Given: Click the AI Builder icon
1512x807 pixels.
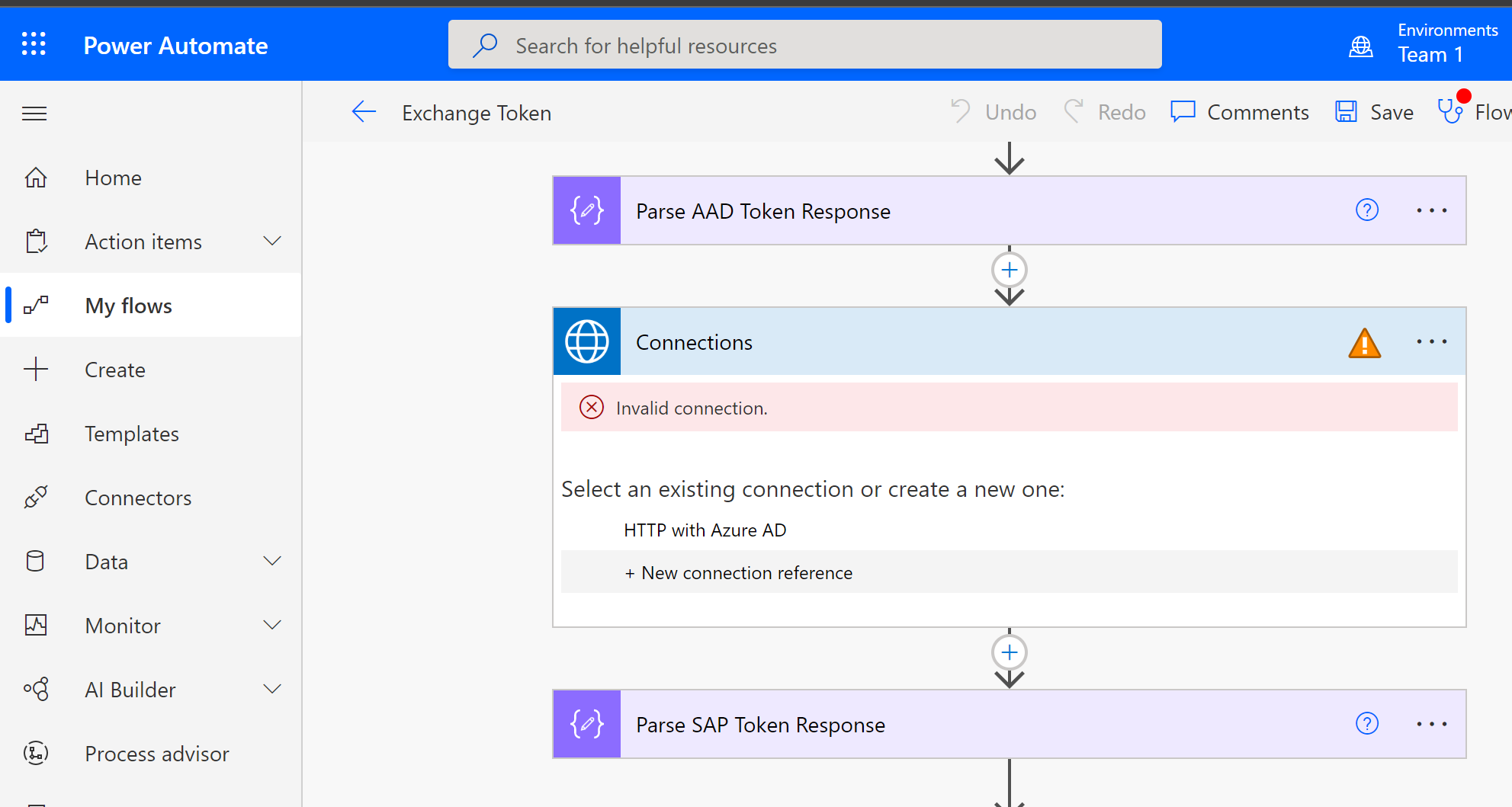Looking at the screenshot, I should [36, 690].
